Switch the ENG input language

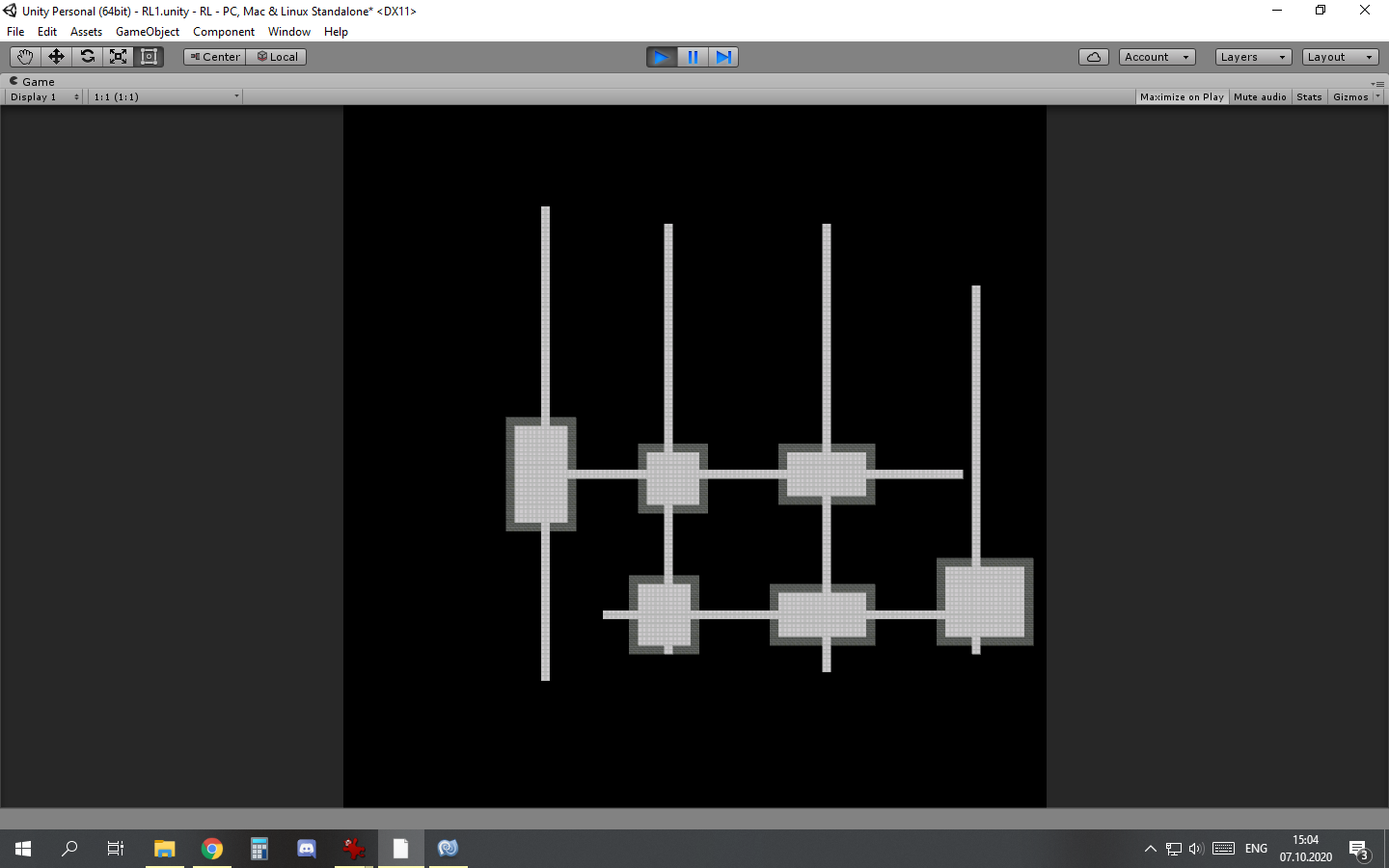click(x=1256, y=849)
